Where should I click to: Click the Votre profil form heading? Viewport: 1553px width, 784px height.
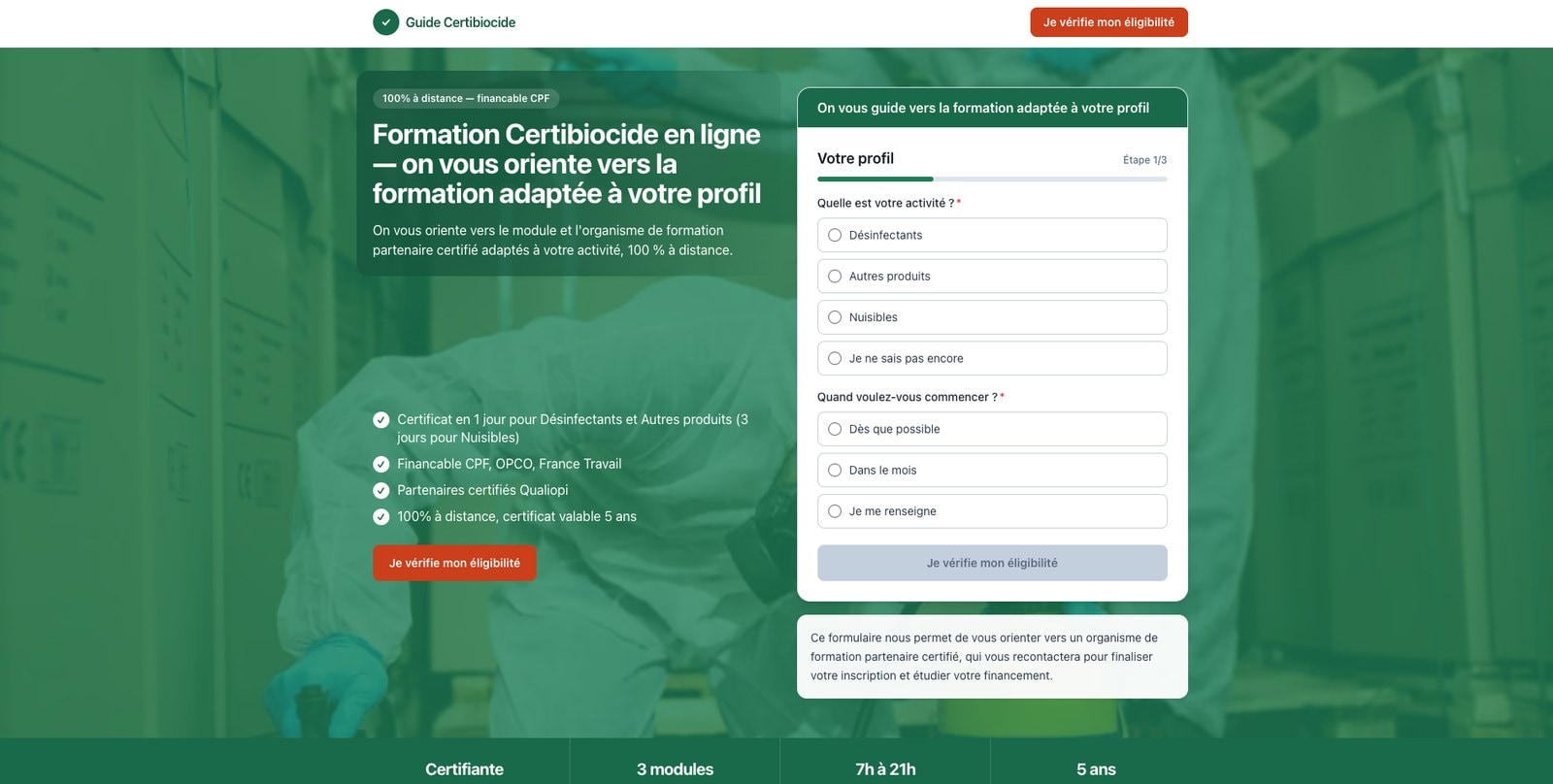coord(855,158)
